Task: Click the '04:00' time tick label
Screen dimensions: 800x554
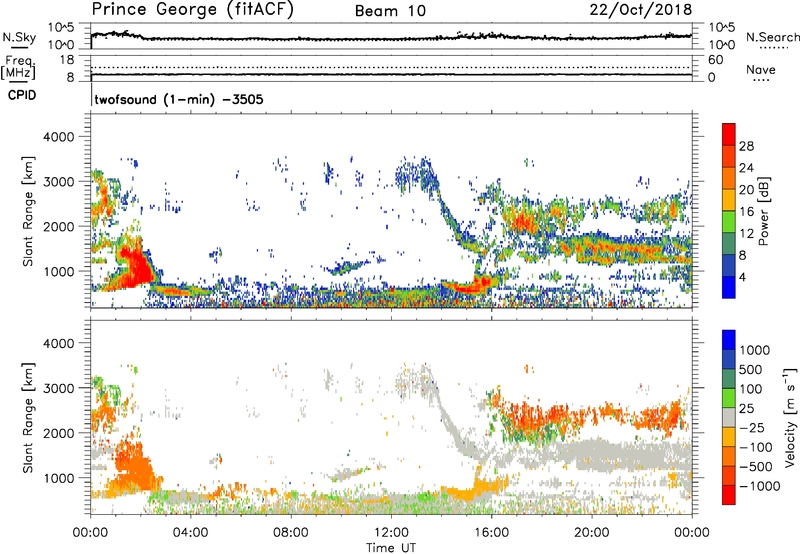Action: coord(190,533)
